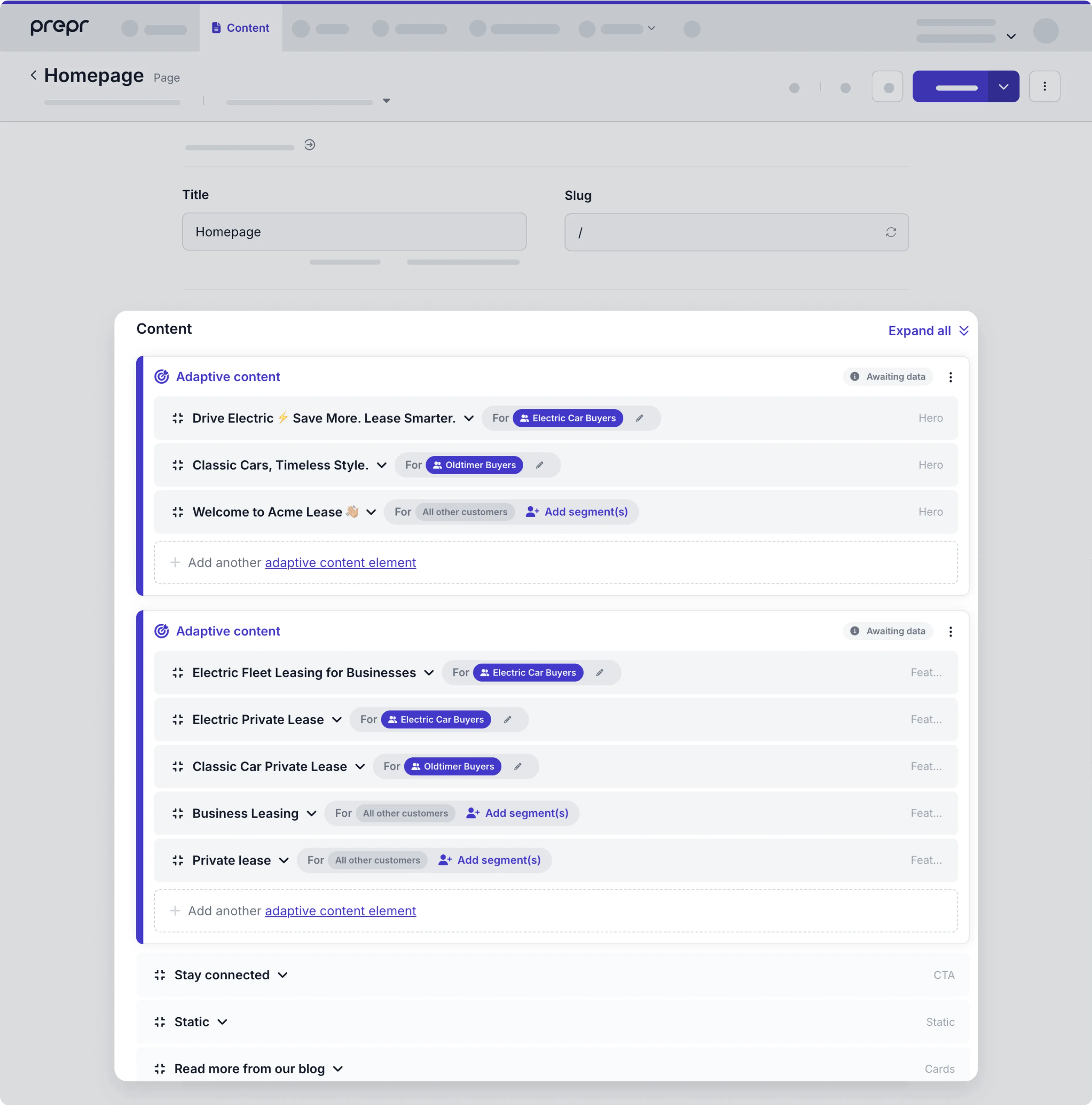
Task: Click the prepr logo
Action: [x=59, y=26]
